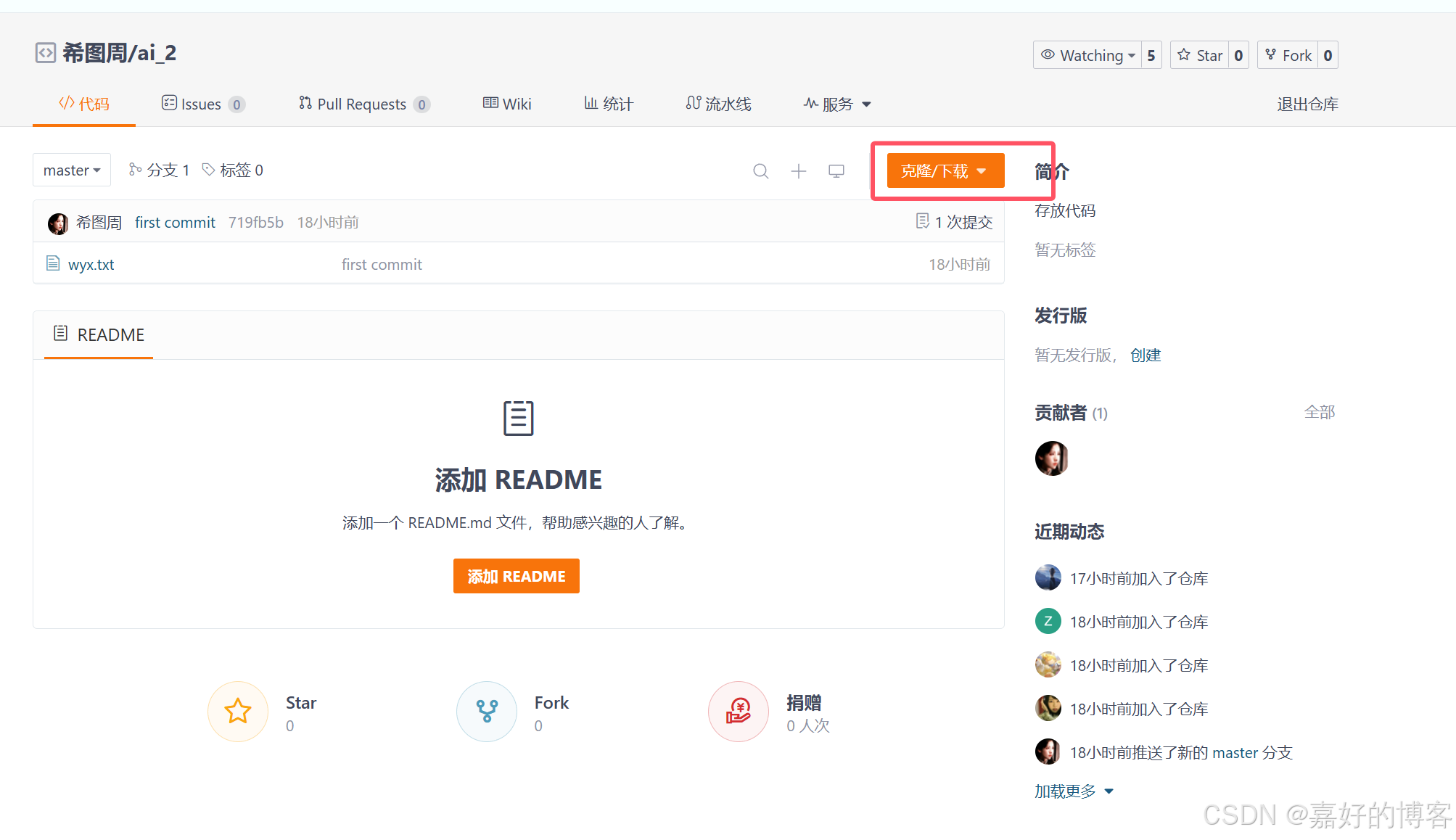
Task: Click the search magnifier icon
Action: 760,171
